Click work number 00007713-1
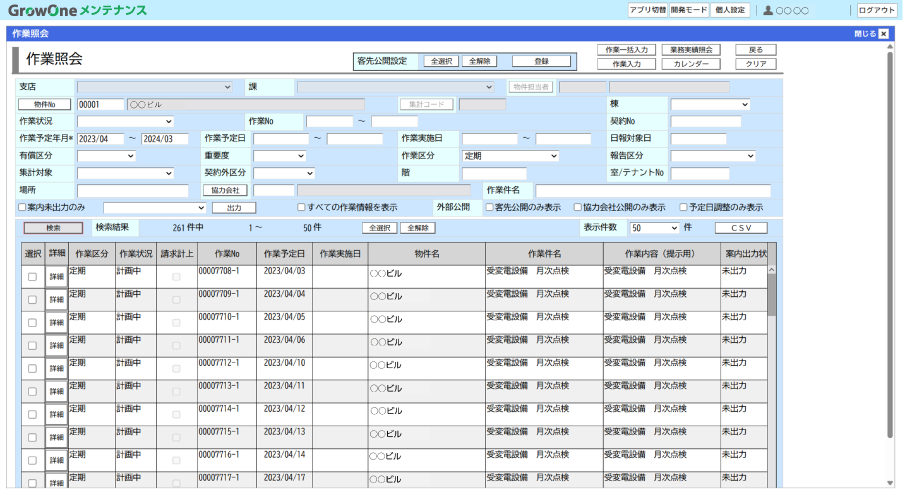The image size is (903, 495). pos(219,386)
